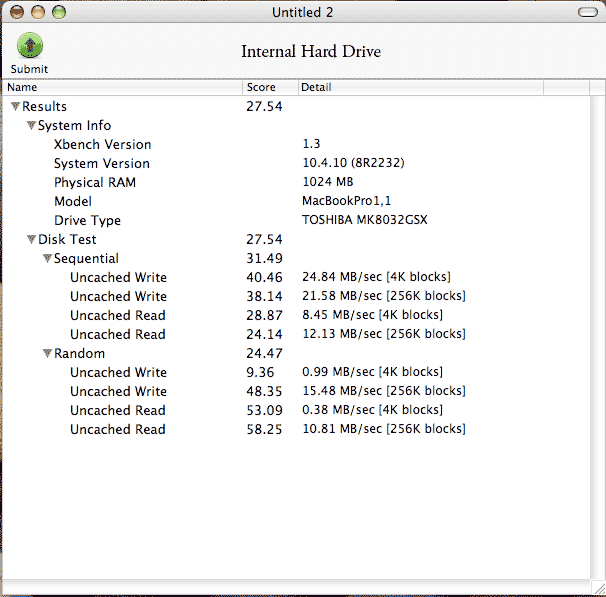Viewport: 606px width, 597px height.
Task: Click the 0.99 MB/sec [4K blocks] detail
Action: point(372,372)
